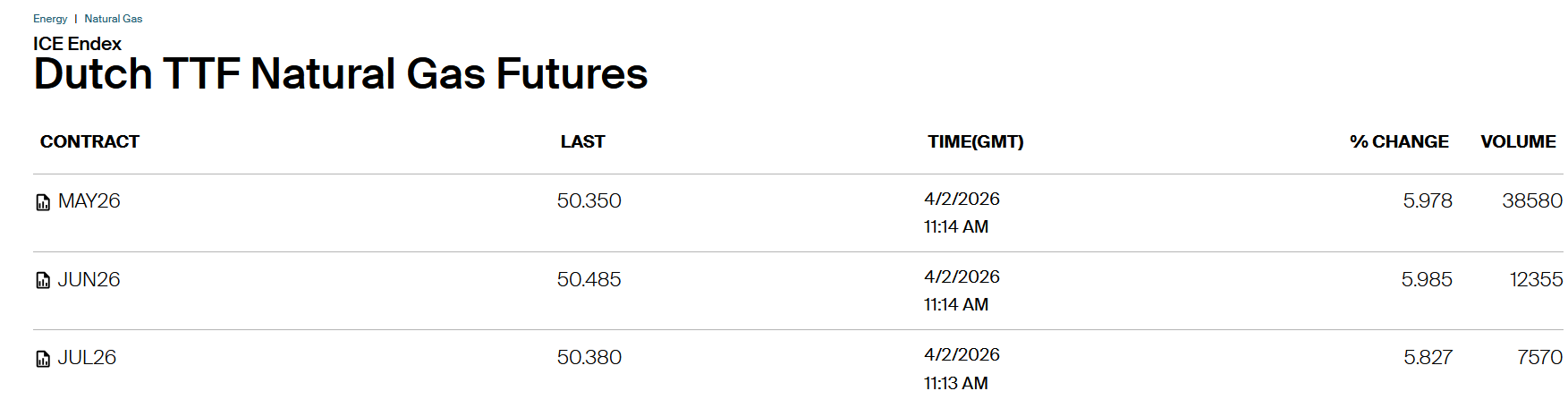Click JUL26 last price 50.380
Screen dimensions: 1568x408
click(589, 358)
